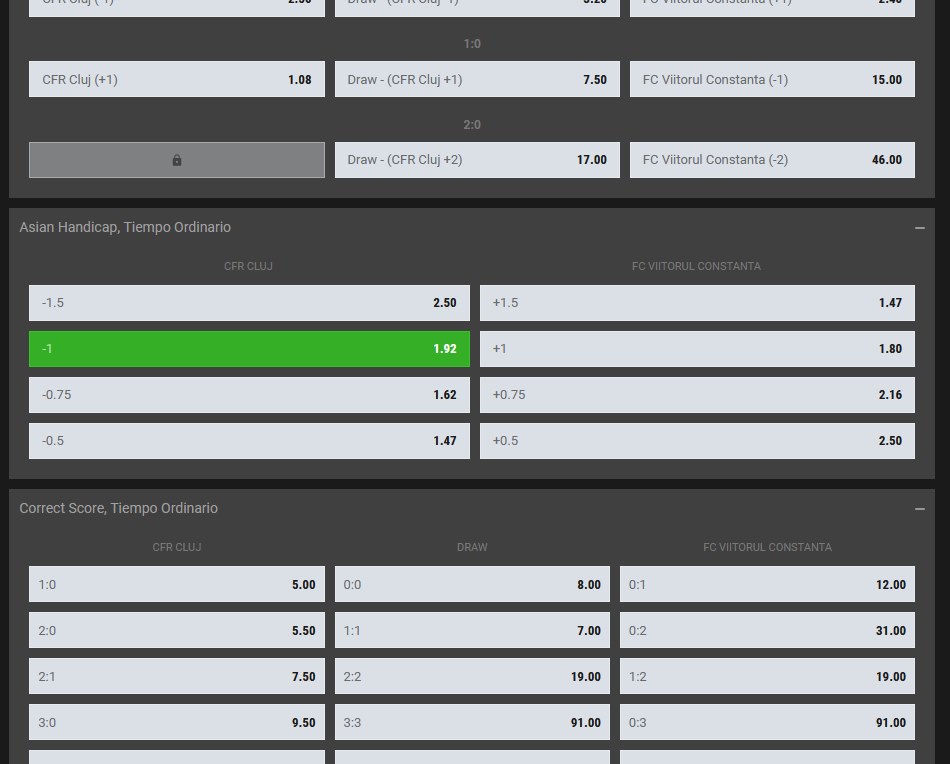The image size is (950, 764).
Task: Bet on 2:1 at odds 7.50
Action: [x=176, y=676]
